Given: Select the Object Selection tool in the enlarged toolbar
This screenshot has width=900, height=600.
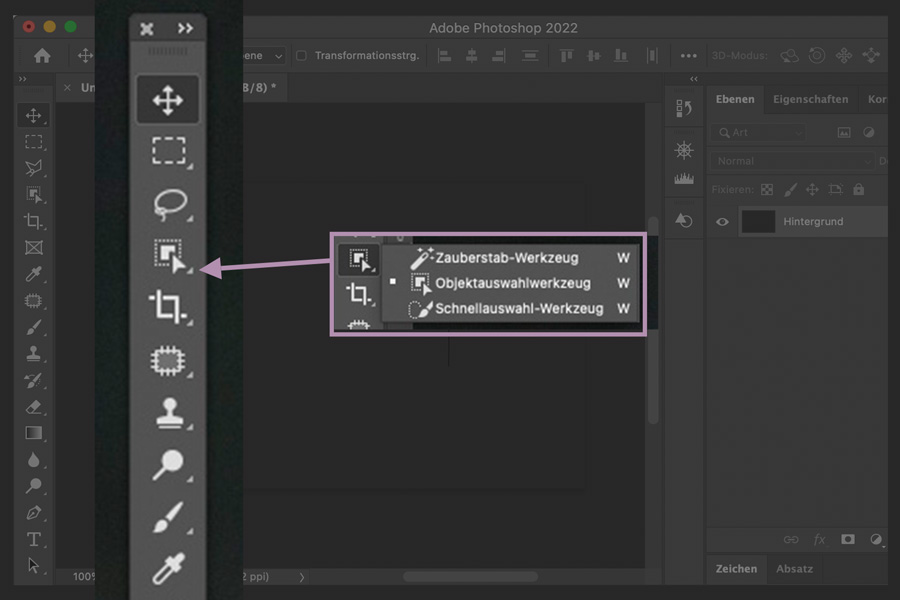Looking at the screenshot, I should pos(170,256).
